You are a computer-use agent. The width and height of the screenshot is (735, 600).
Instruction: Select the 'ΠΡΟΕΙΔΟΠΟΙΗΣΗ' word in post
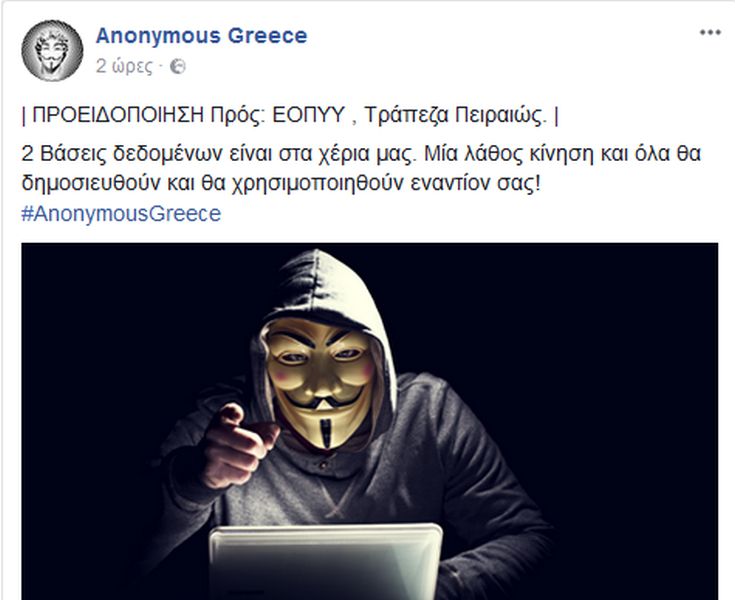tap(118, 115)
